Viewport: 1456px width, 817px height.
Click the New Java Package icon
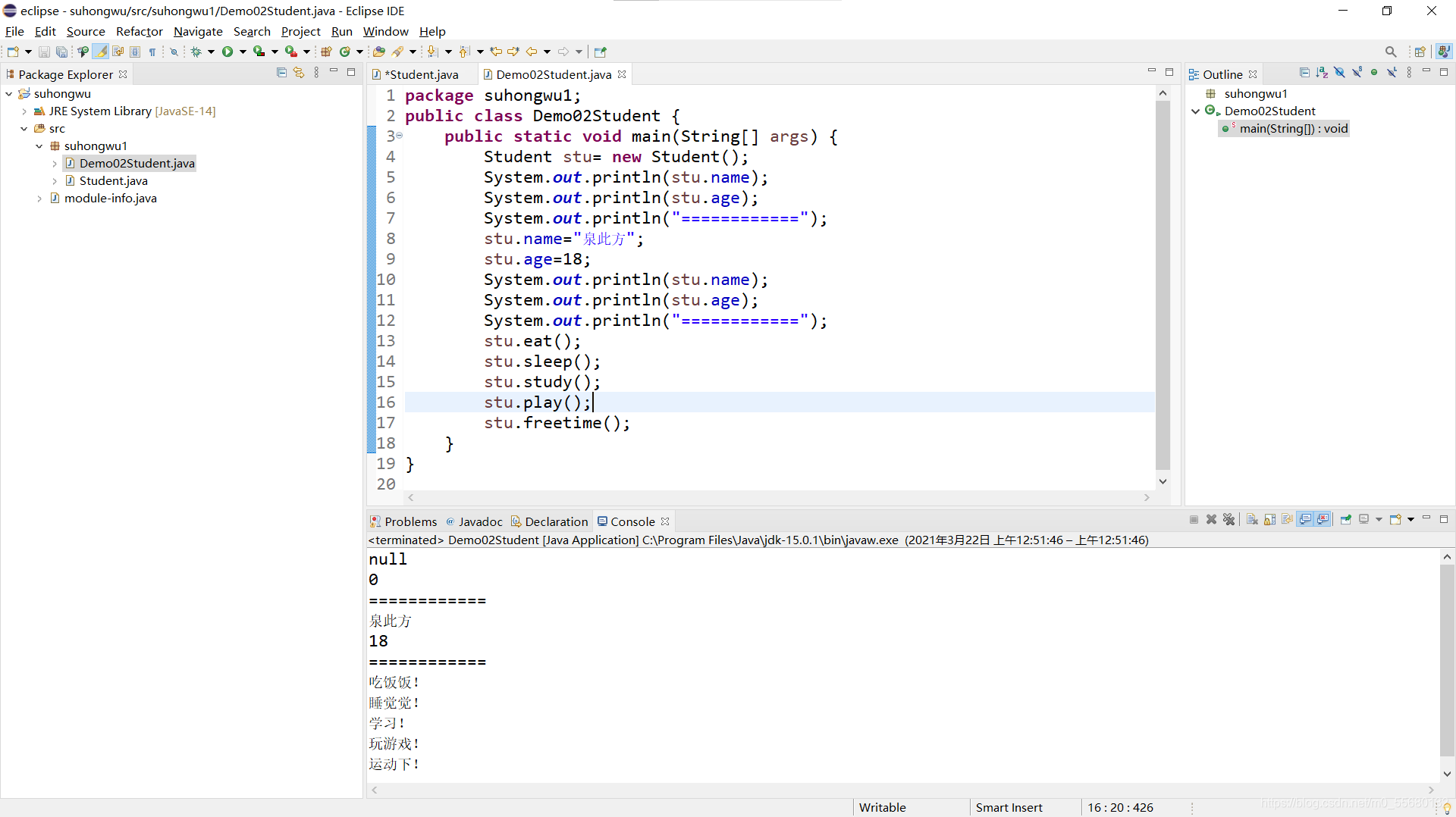[326, 52]
